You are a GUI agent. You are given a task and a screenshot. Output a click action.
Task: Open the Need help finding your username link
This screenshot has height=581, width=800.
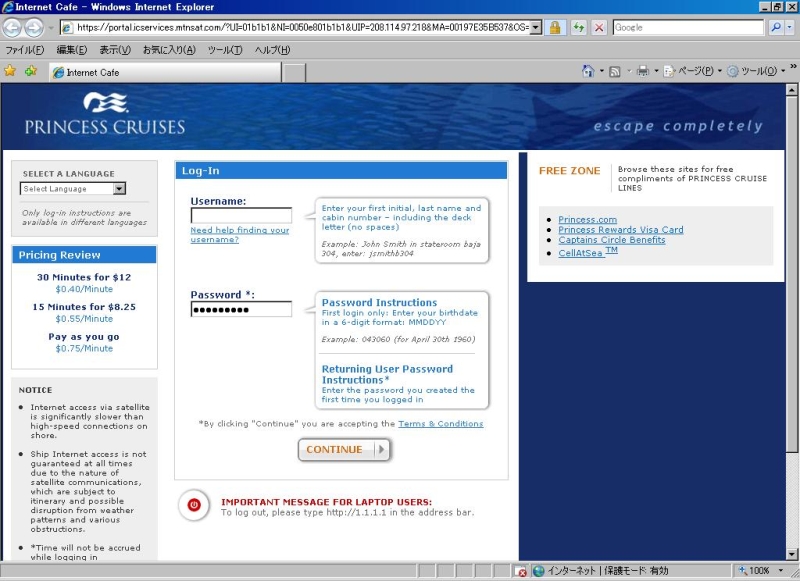pos(240,235)
